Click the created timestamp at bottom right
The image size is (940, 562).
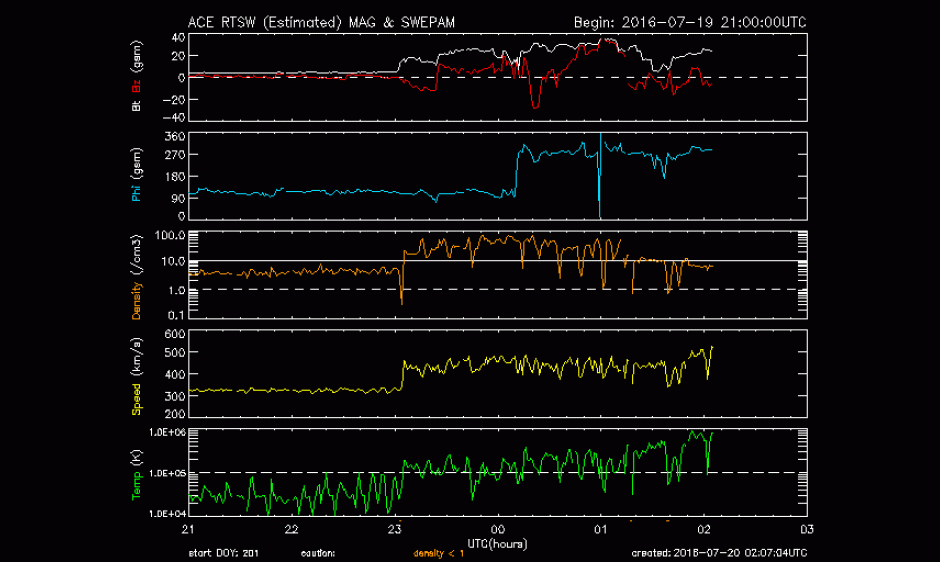tap(719, 553)
